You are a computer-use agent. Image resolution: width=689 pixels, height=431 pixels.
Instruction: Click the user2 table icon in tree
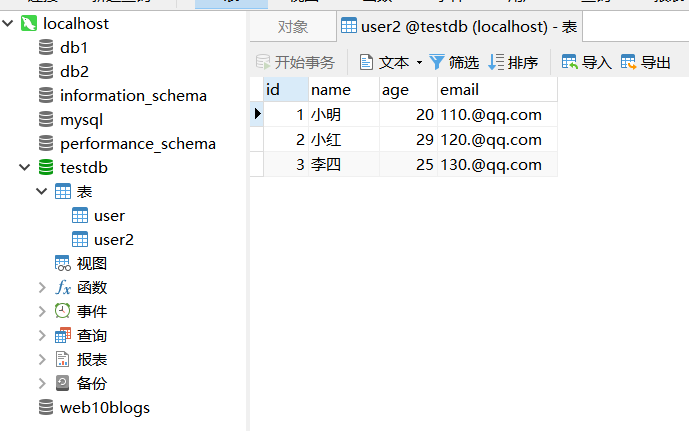tap(80, 240)
